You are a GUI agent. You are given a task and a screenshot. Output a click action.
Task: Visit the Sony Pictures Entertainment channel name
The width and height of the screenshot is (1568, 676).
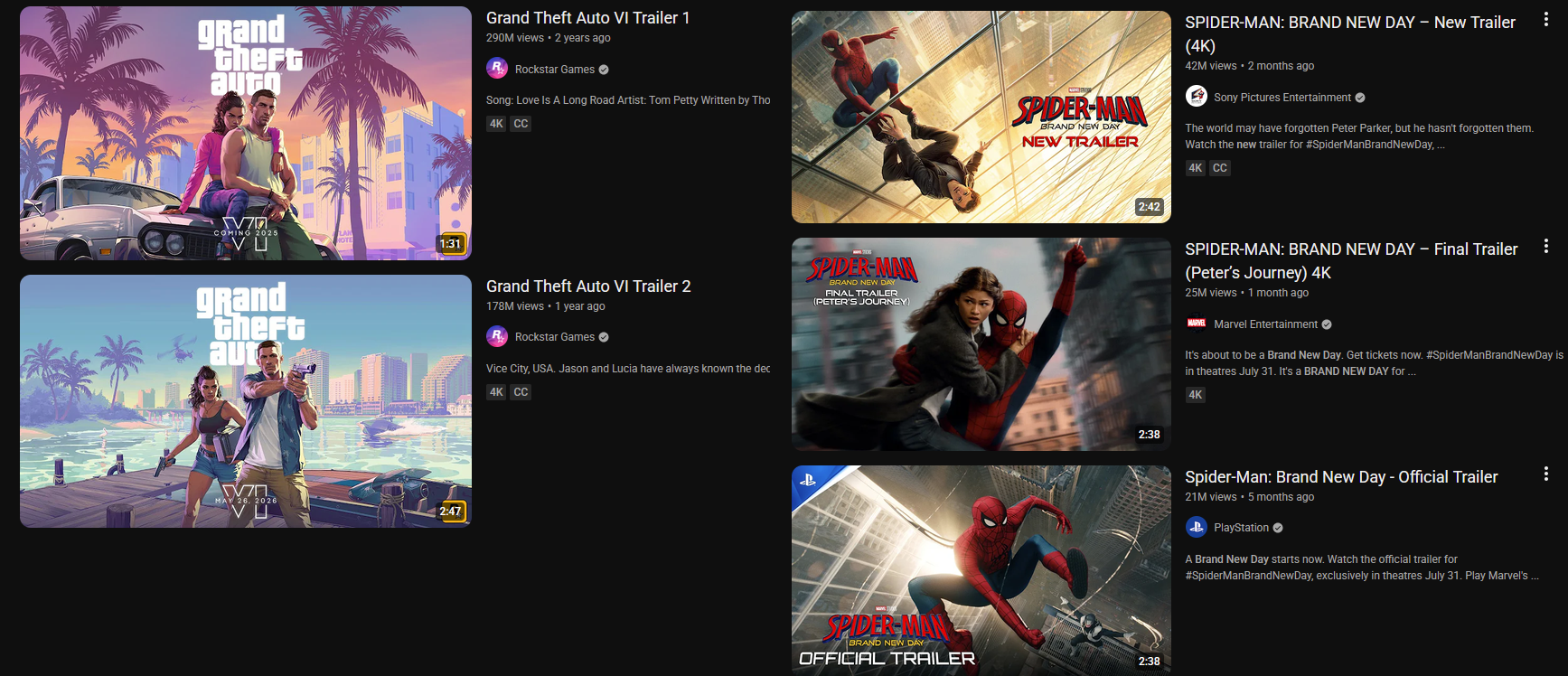click(x=1282, y=98)
